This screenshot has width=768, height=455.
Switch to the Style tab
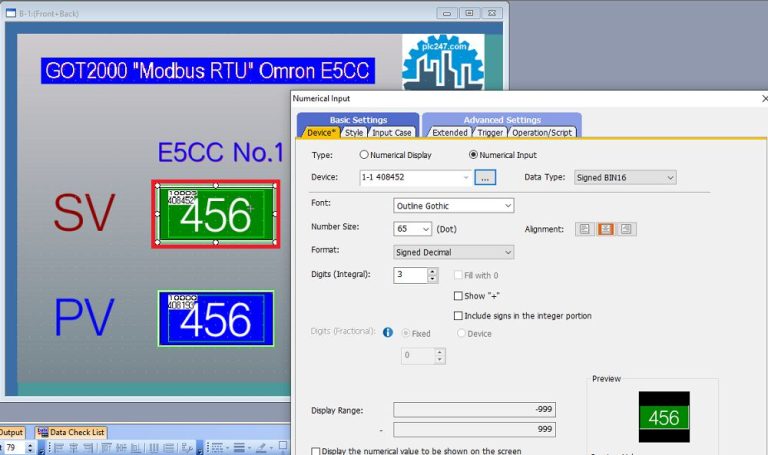[x=354, y=133]
